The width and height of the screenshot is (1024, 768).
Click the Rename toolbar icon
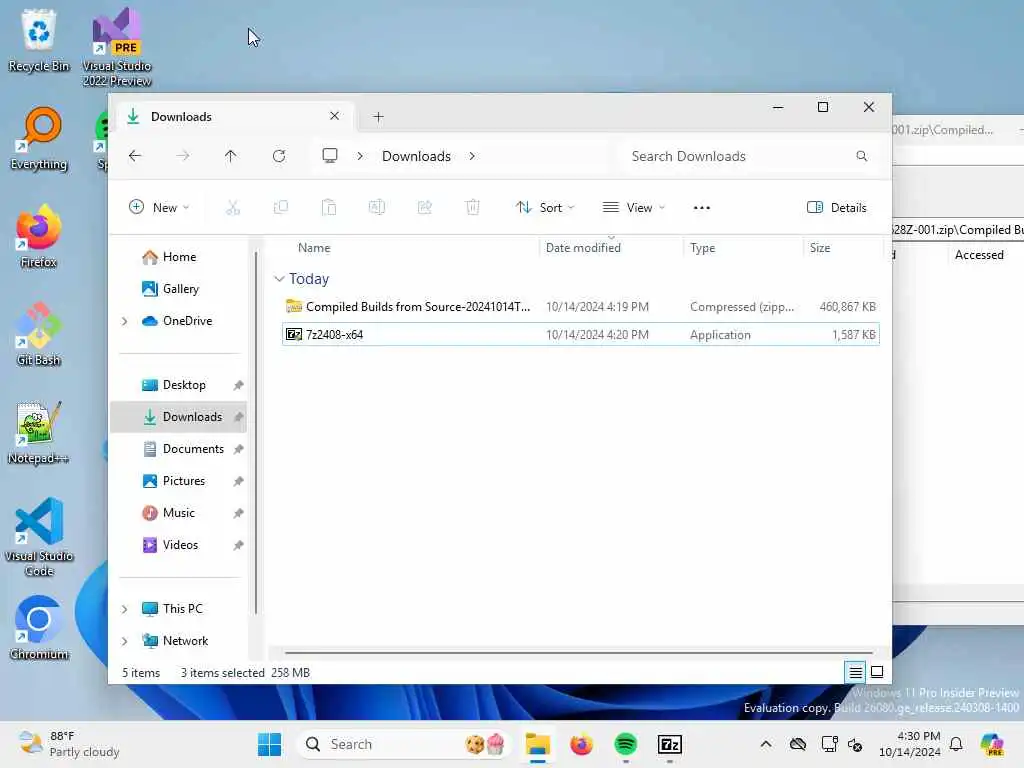[377, 208]
